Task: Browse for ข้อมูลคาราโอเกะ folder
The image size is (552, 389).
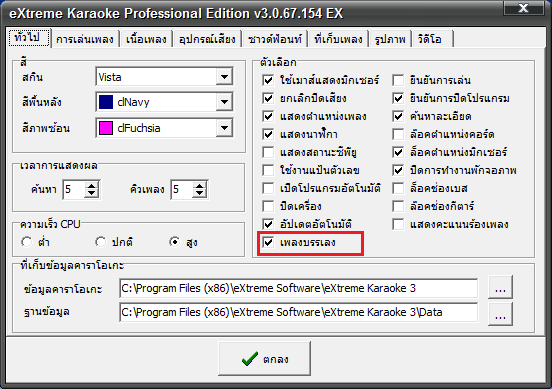Action: [500, 287]
